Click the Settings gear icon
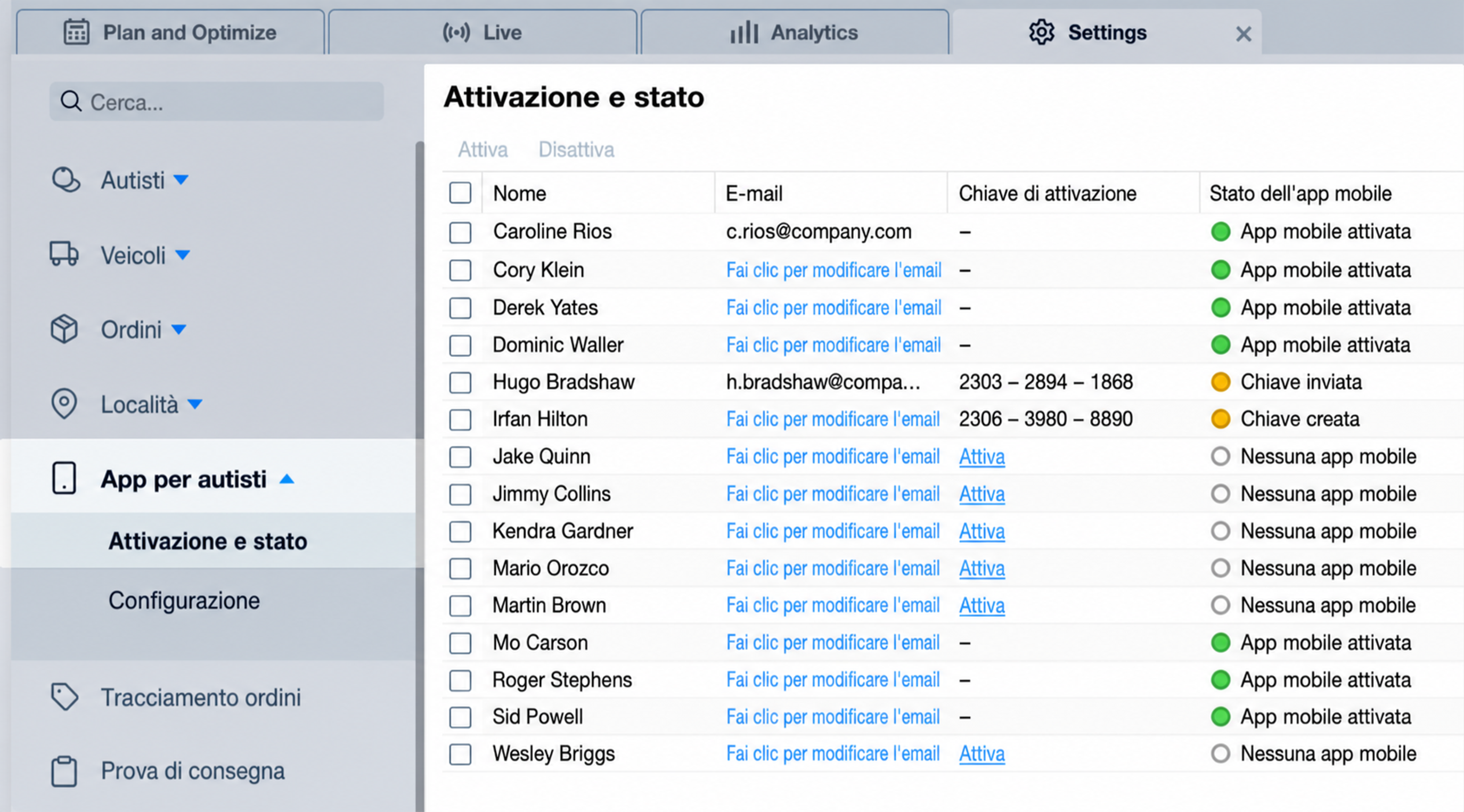Screen dimensions: 1464x812 pyautogui.click(x=1042, y=32)
